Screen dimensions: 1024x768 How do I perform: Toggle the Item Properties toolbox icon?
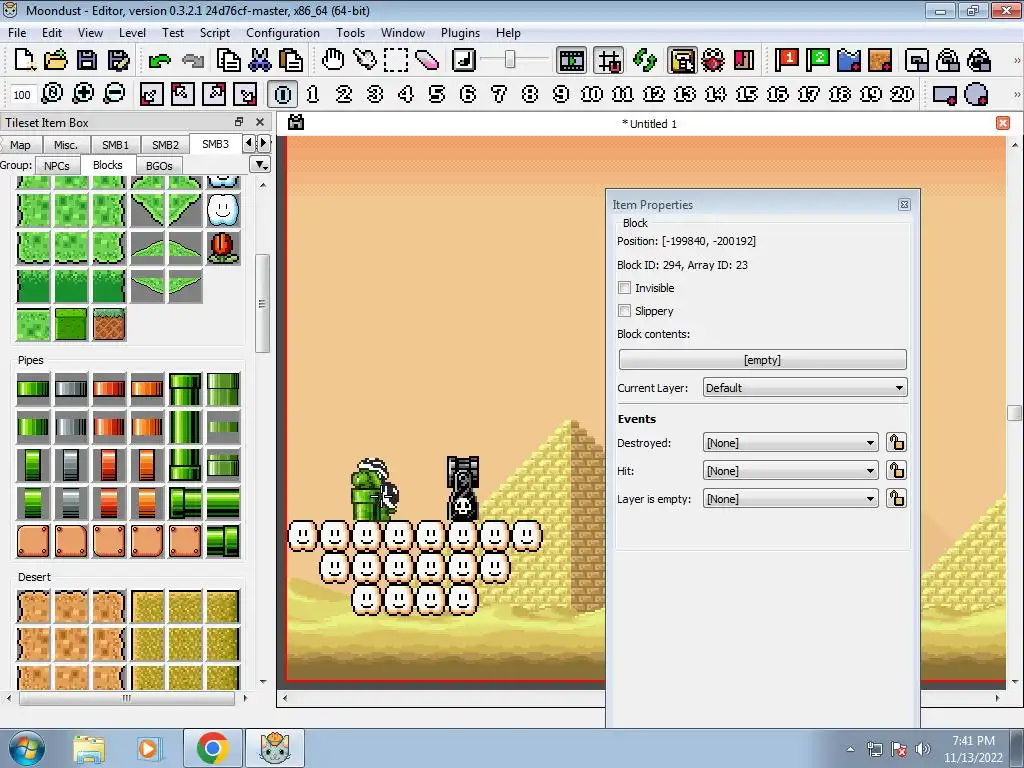click(x=682, y=60)
